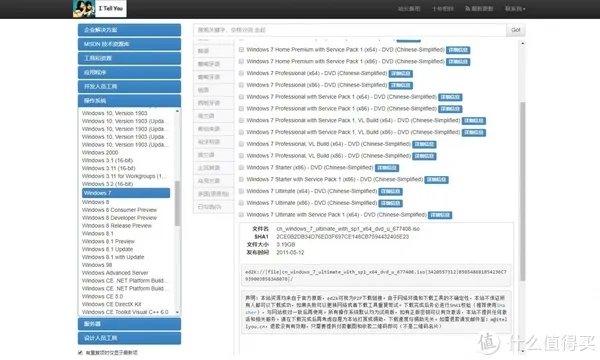Viewport: 600px width, 360px height.
Task: Switch to the 多国(语言包) language tab
Action: click(x=214, y=194)
